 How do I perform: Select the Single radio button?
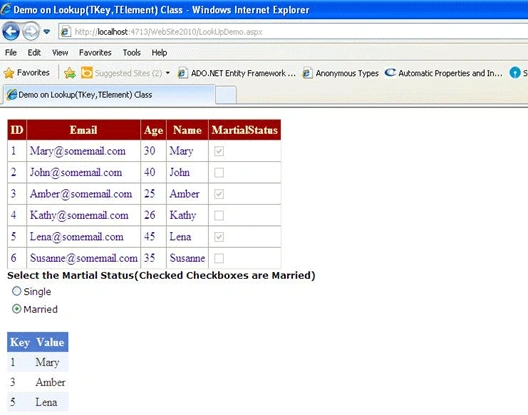tap(16, 291)
